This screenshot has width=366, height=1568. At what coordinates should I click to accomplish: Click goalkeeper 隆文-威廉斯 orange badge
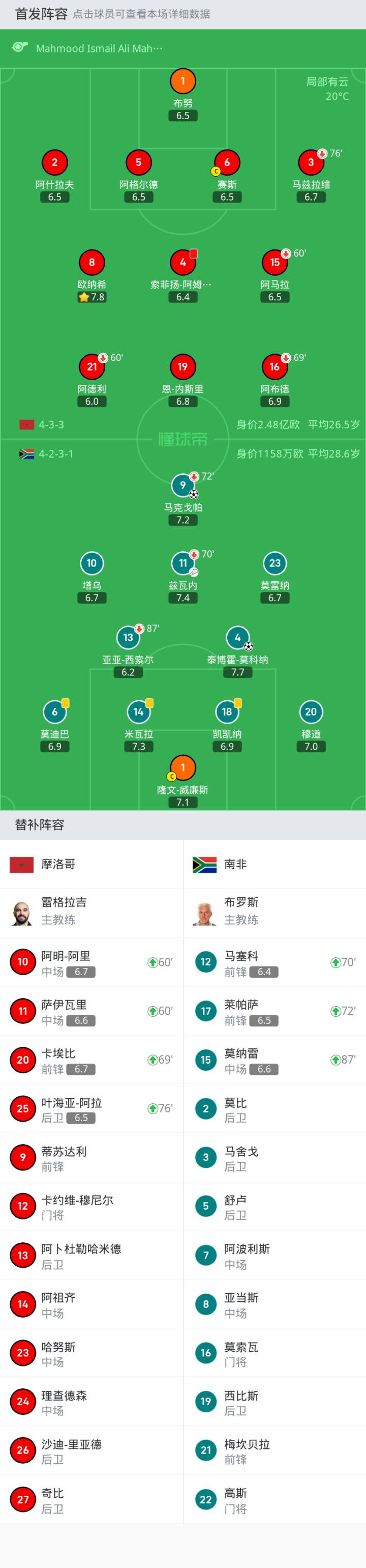click(182, 767)
